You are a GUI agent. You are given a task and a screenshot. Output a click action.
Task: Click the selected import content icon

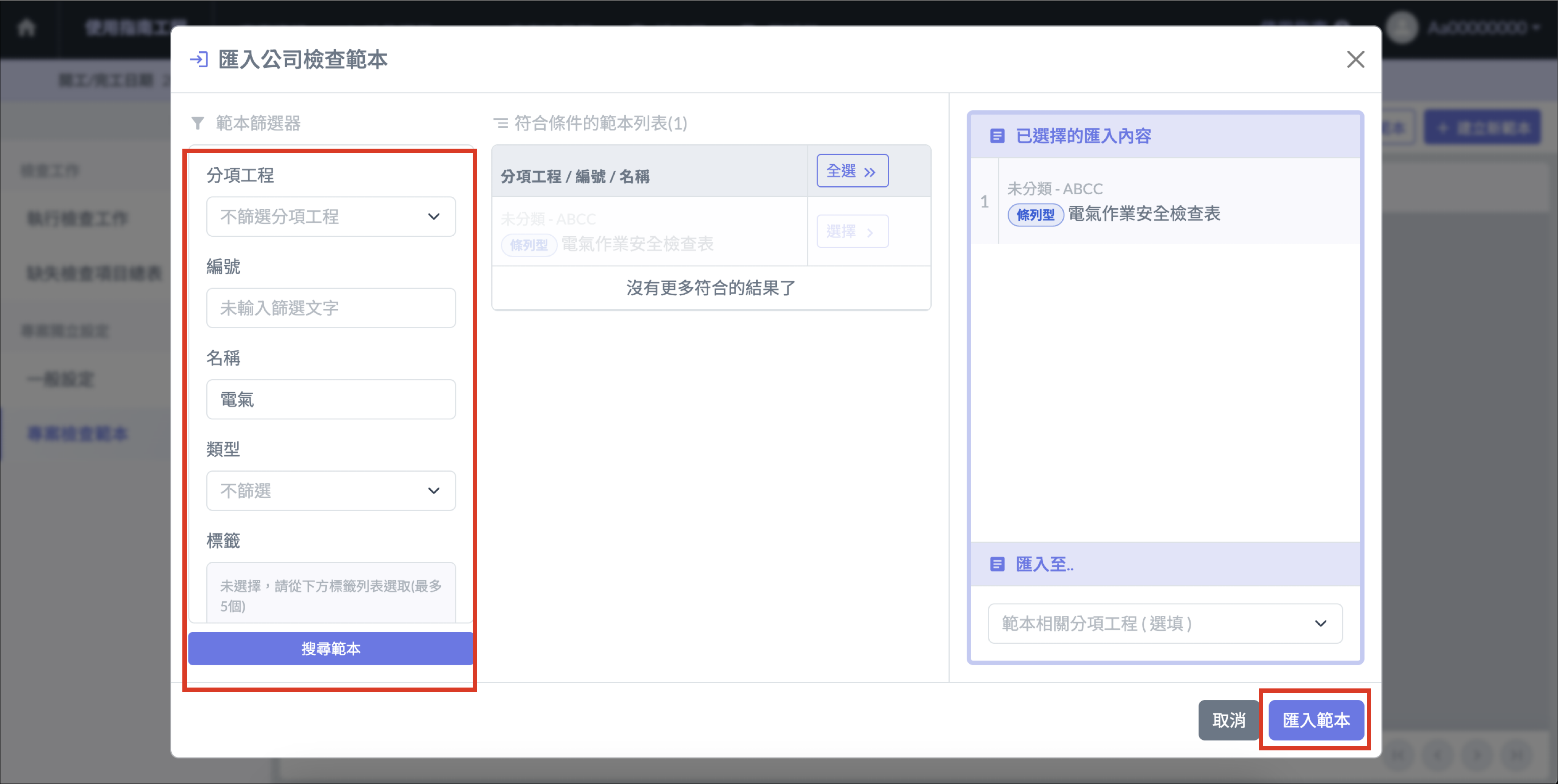[x=997, y=136]
